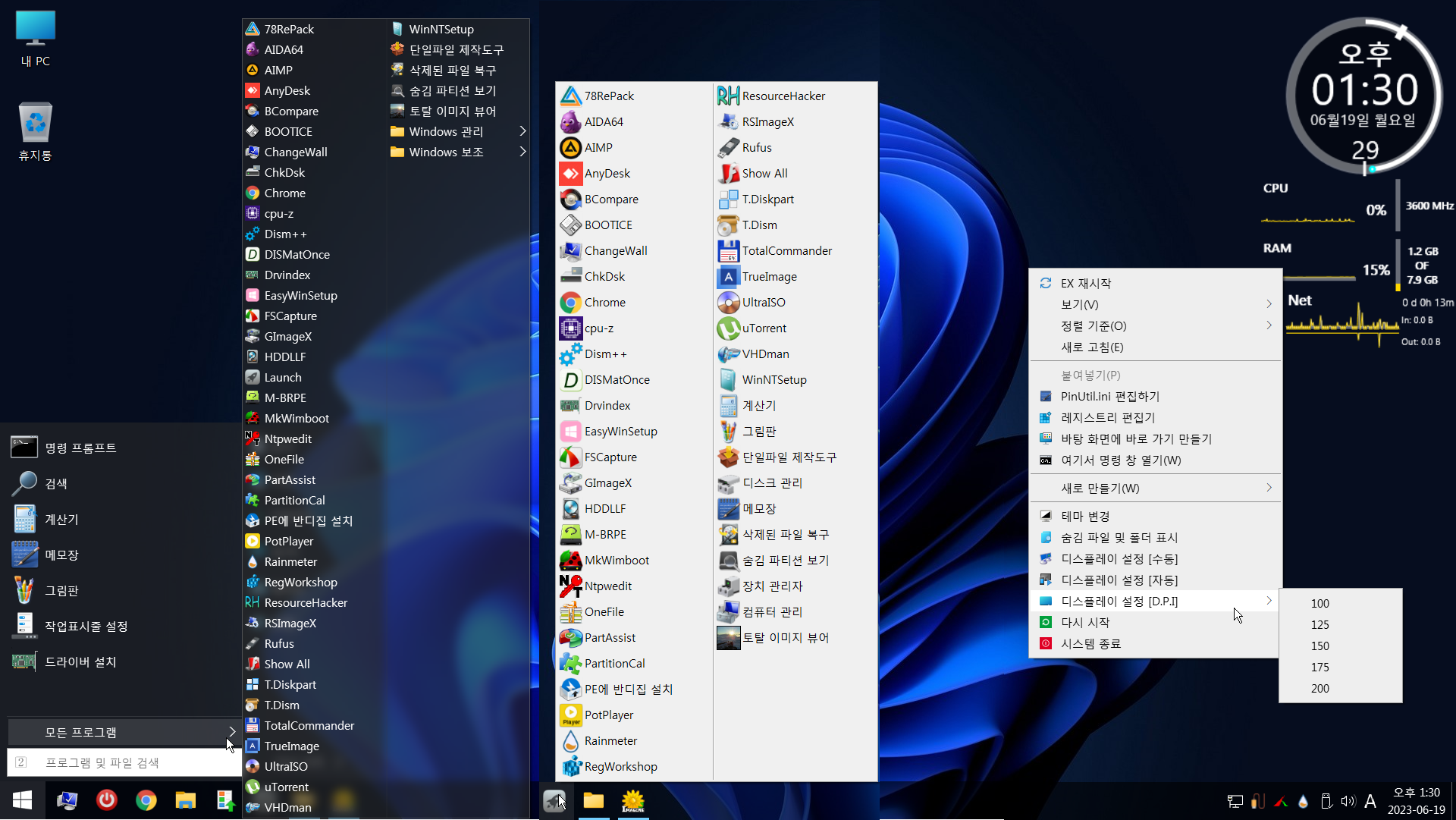The height and width of the screenshot is (820, 1456).
Task: Open 검색 from the start menu
Action: (121, 483)
